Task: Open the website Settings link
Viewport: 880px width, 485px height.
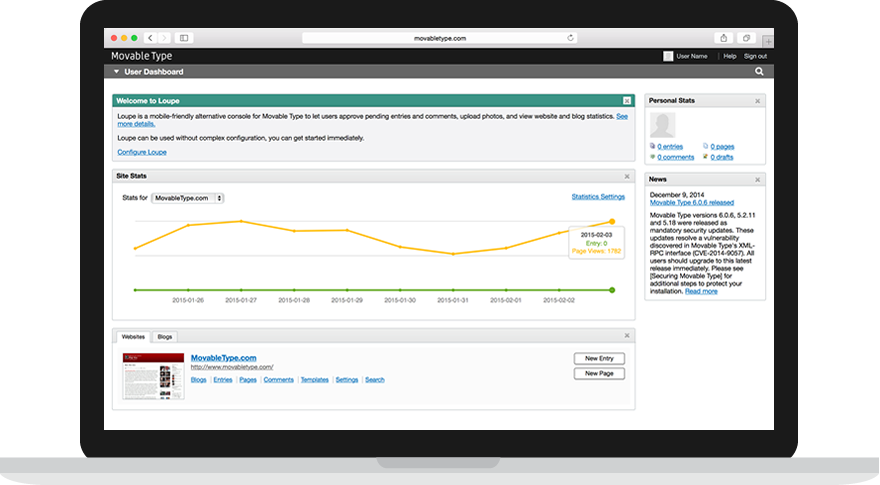Action: 347,380
